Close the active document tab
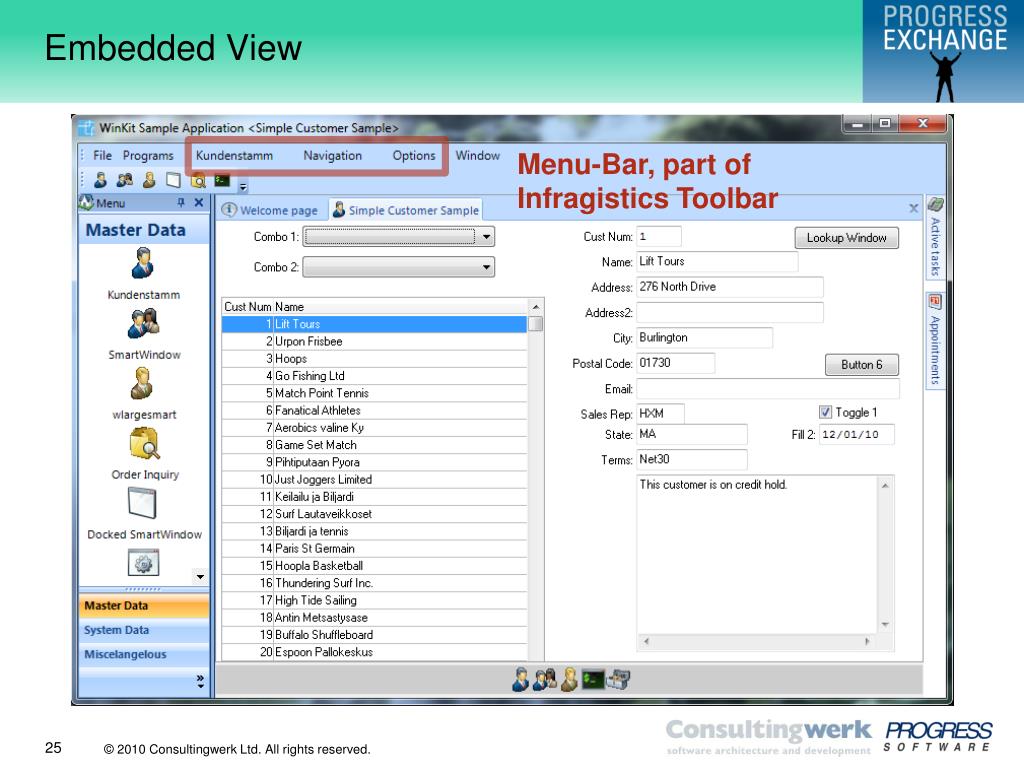 914,208
